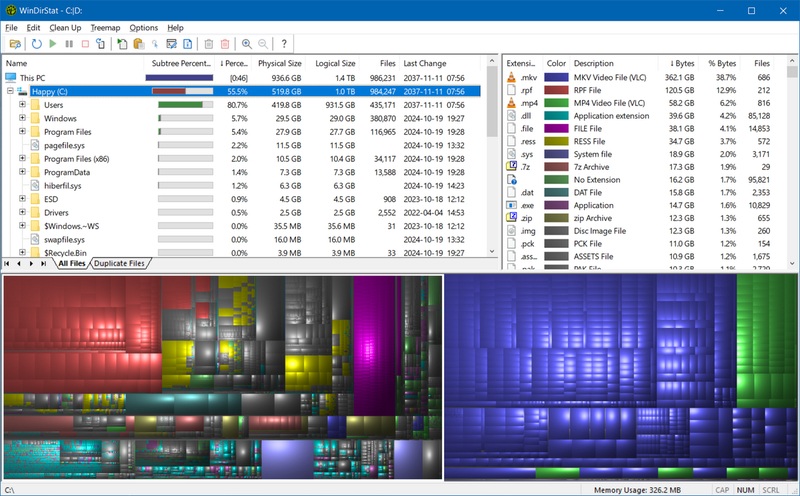
Task: Click the .mkv color swatch
Action: click(556, 77)
